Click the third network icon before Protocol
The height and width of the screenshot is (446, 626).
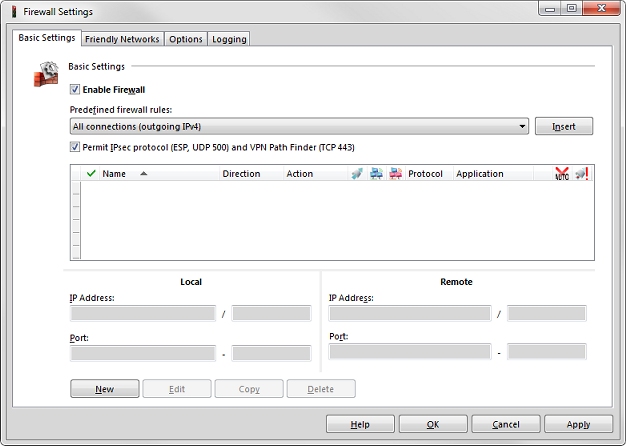[x=395, y=173]
